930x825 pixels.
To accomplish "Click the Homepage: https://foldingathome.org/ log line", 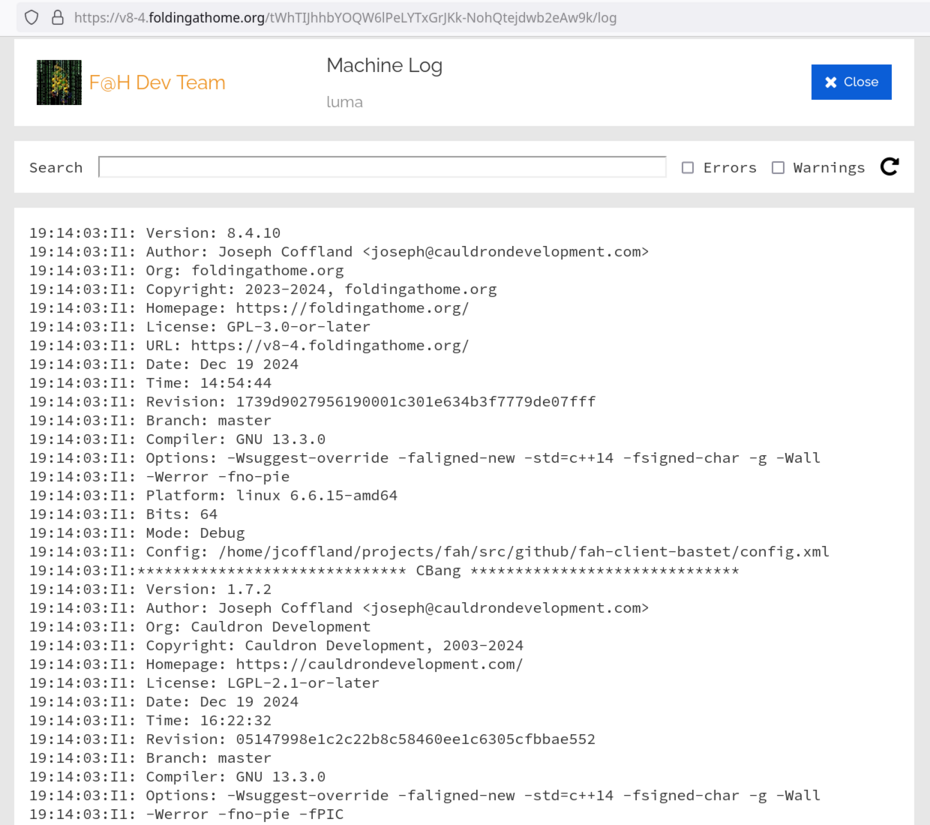I will (x=249, y=308).
